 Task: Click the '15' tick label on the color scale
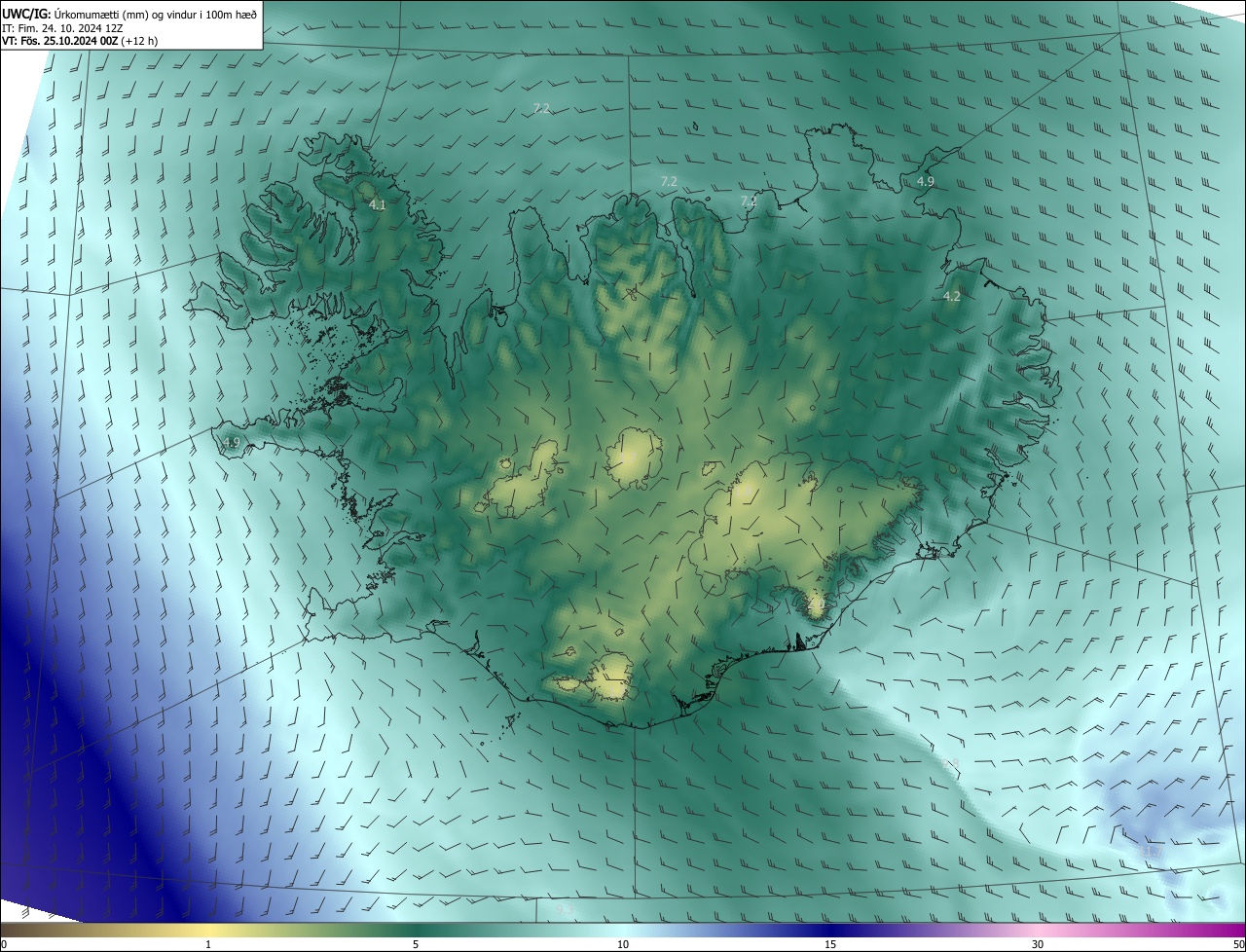pyautogui.click(x=830, y=944)
